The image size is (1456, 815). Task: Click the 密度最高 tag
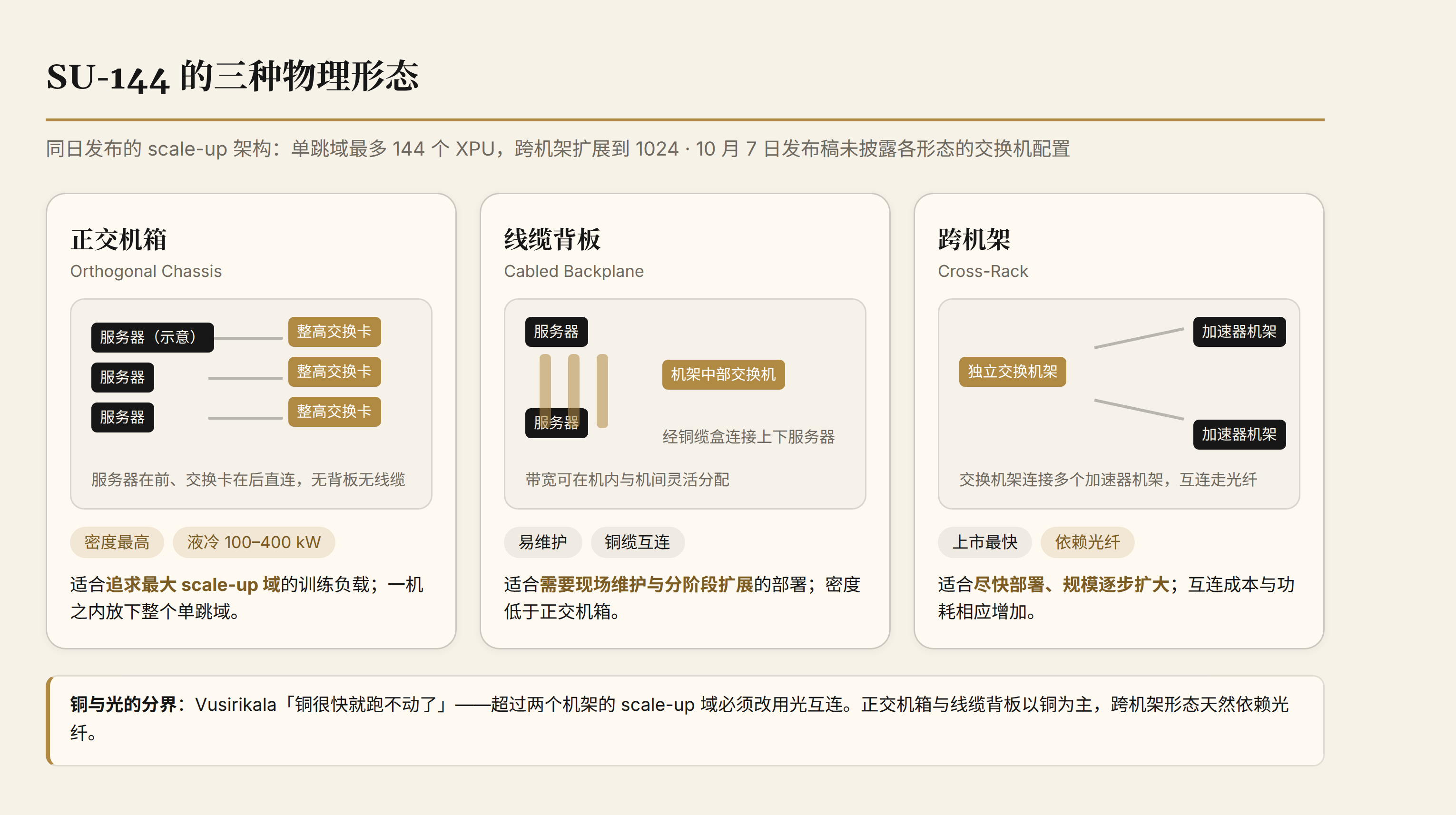point(117,542)
